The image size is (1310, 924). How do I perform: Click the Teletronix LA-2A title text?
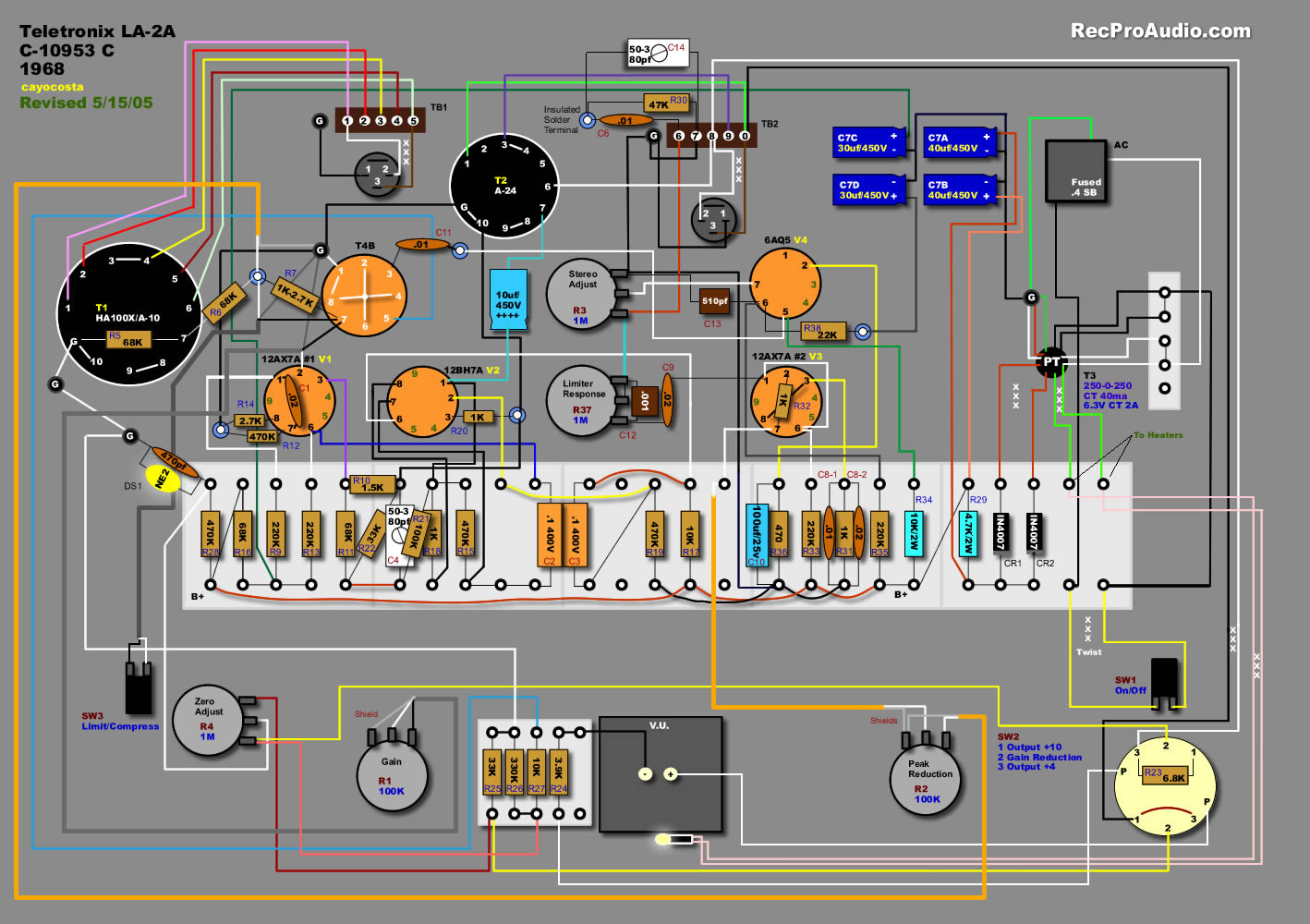pos(97,30)
